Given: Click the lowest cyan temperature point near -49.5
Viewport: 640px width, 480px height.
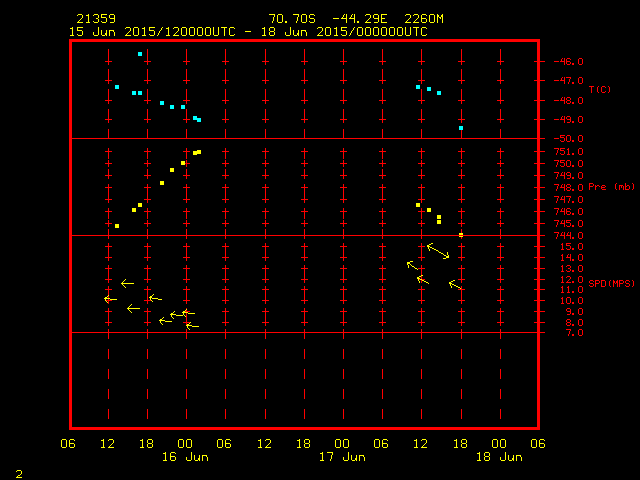Looking at the screenshot, I should [461, 128].
